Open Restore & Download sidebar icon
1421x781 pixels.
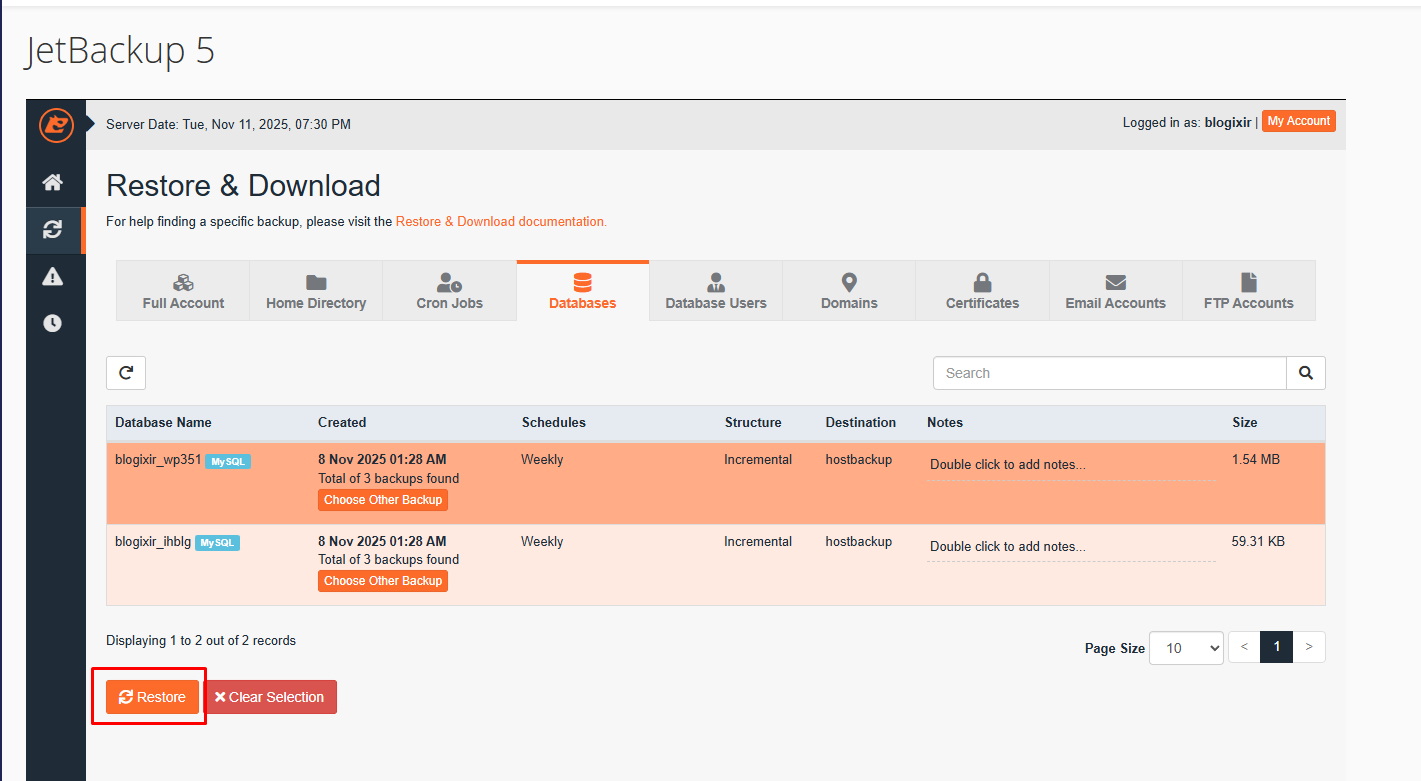[x=53, y=230]
